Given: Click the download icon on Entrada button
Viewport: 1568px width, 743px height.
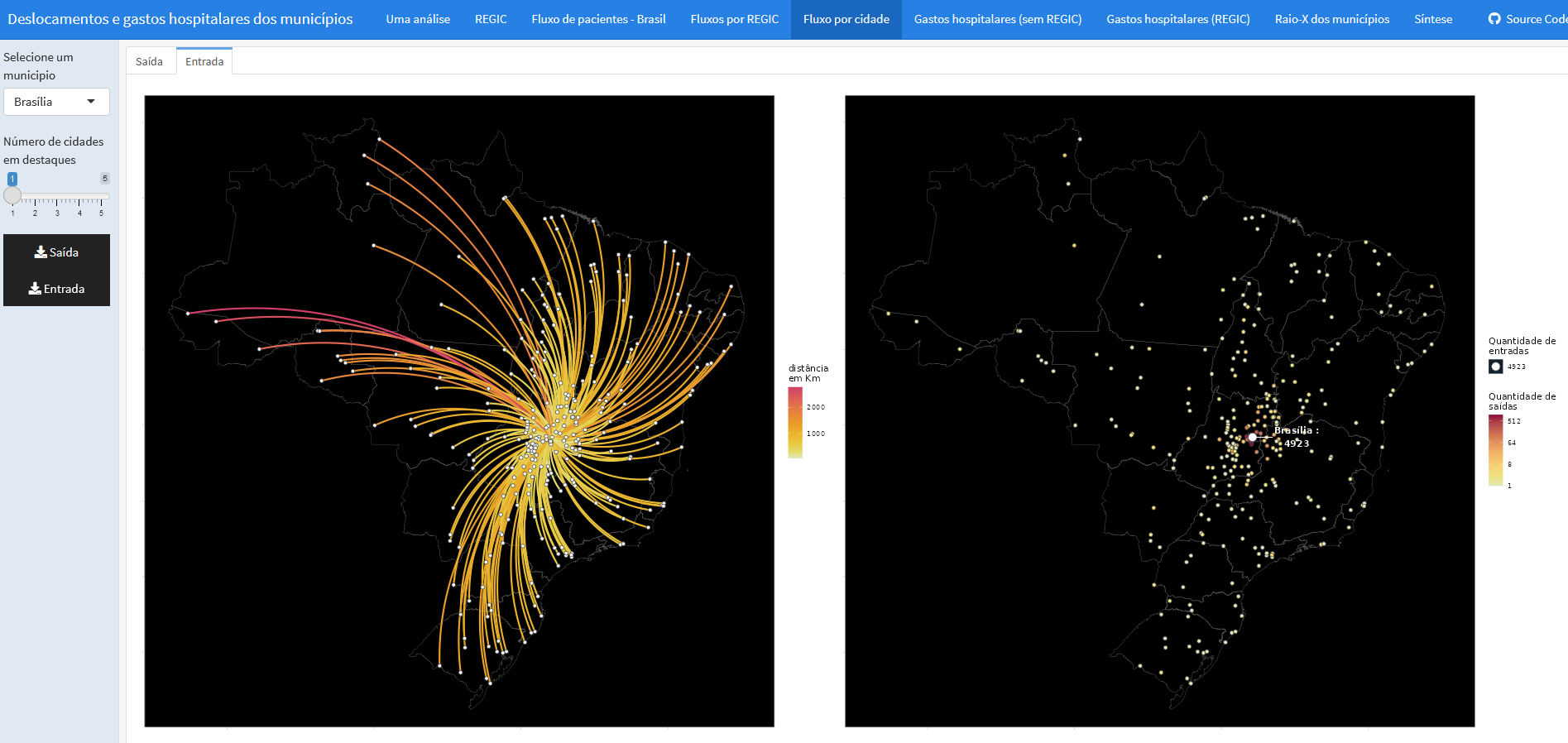Looking at the screenshot, I should point(35,289).
